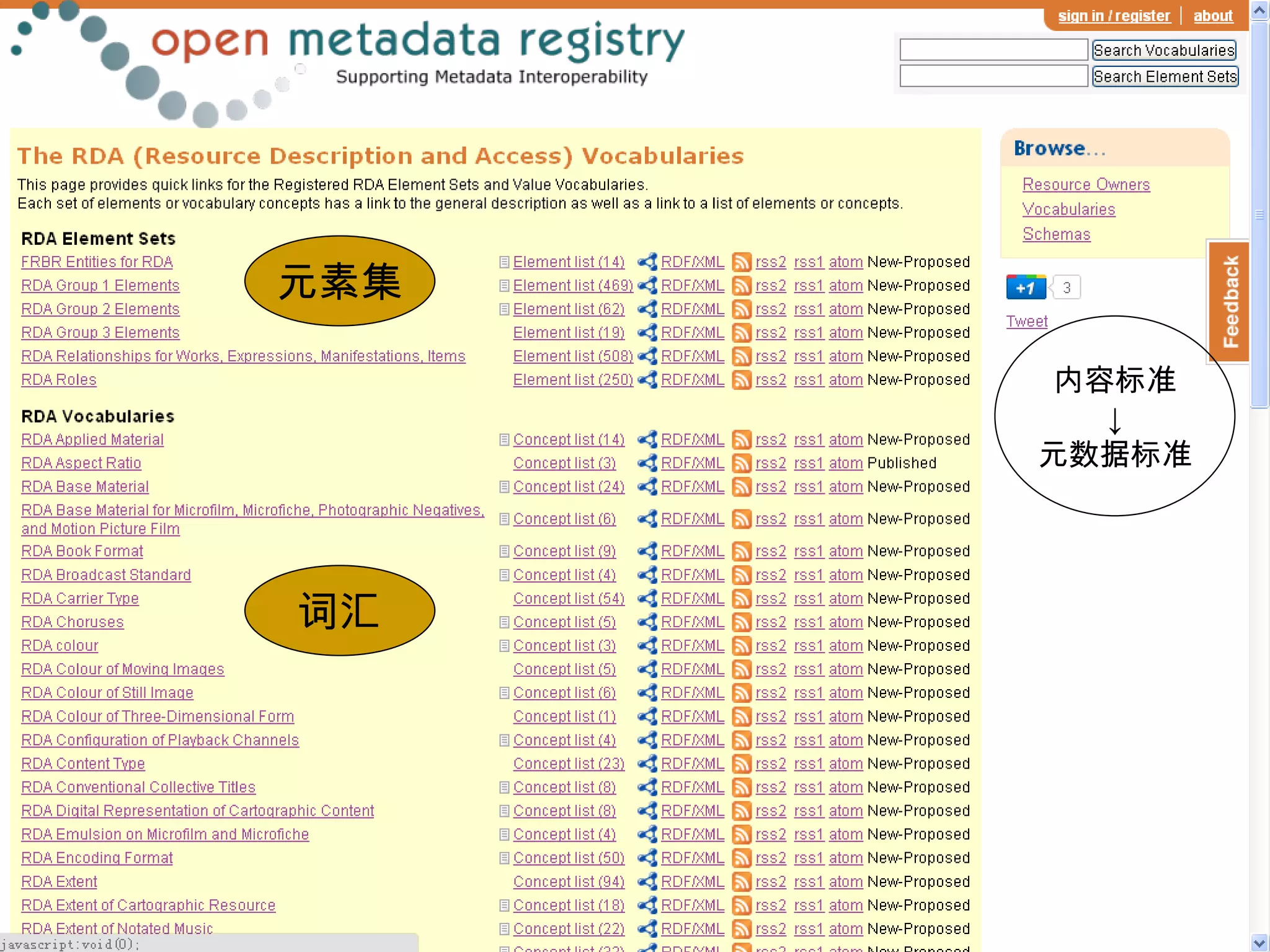
Task: Click the vocabularies search text field
Action: tap(993, 50)
